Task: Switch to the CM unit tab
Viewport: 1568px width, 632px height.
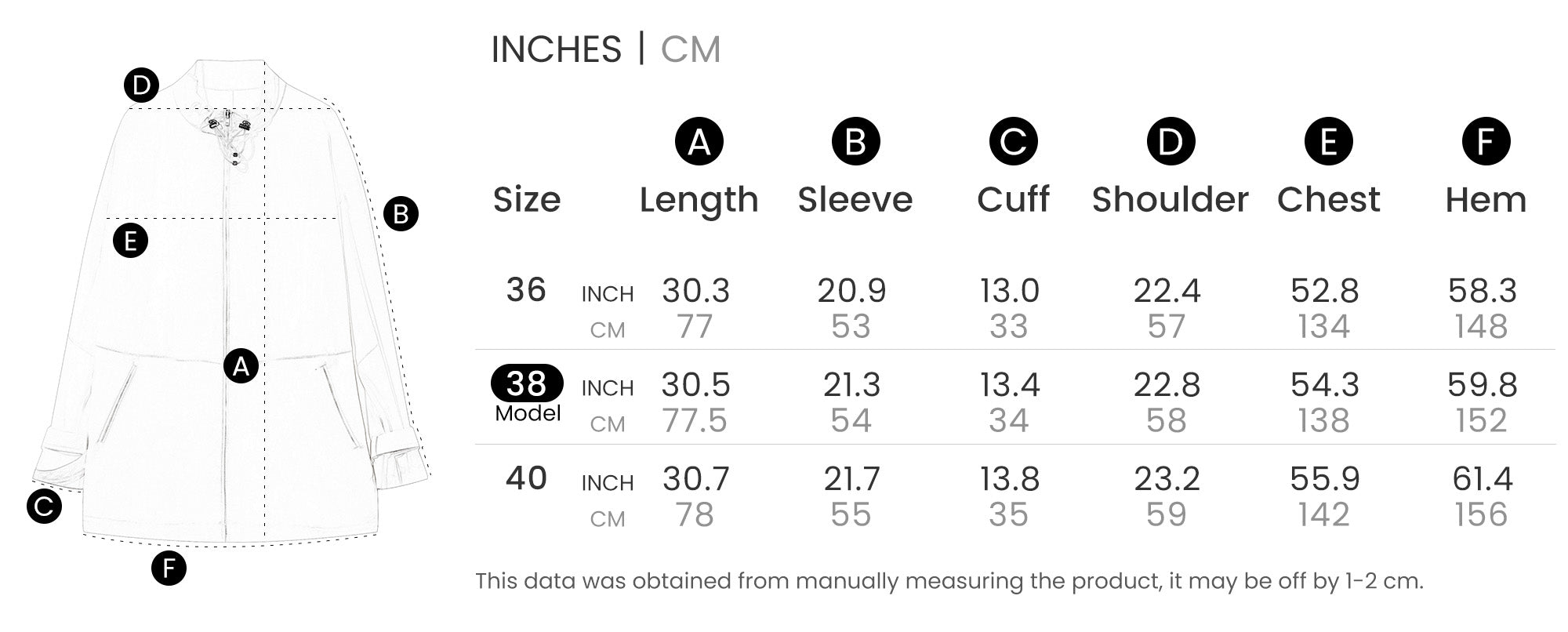Action: (x=690, y=49)
